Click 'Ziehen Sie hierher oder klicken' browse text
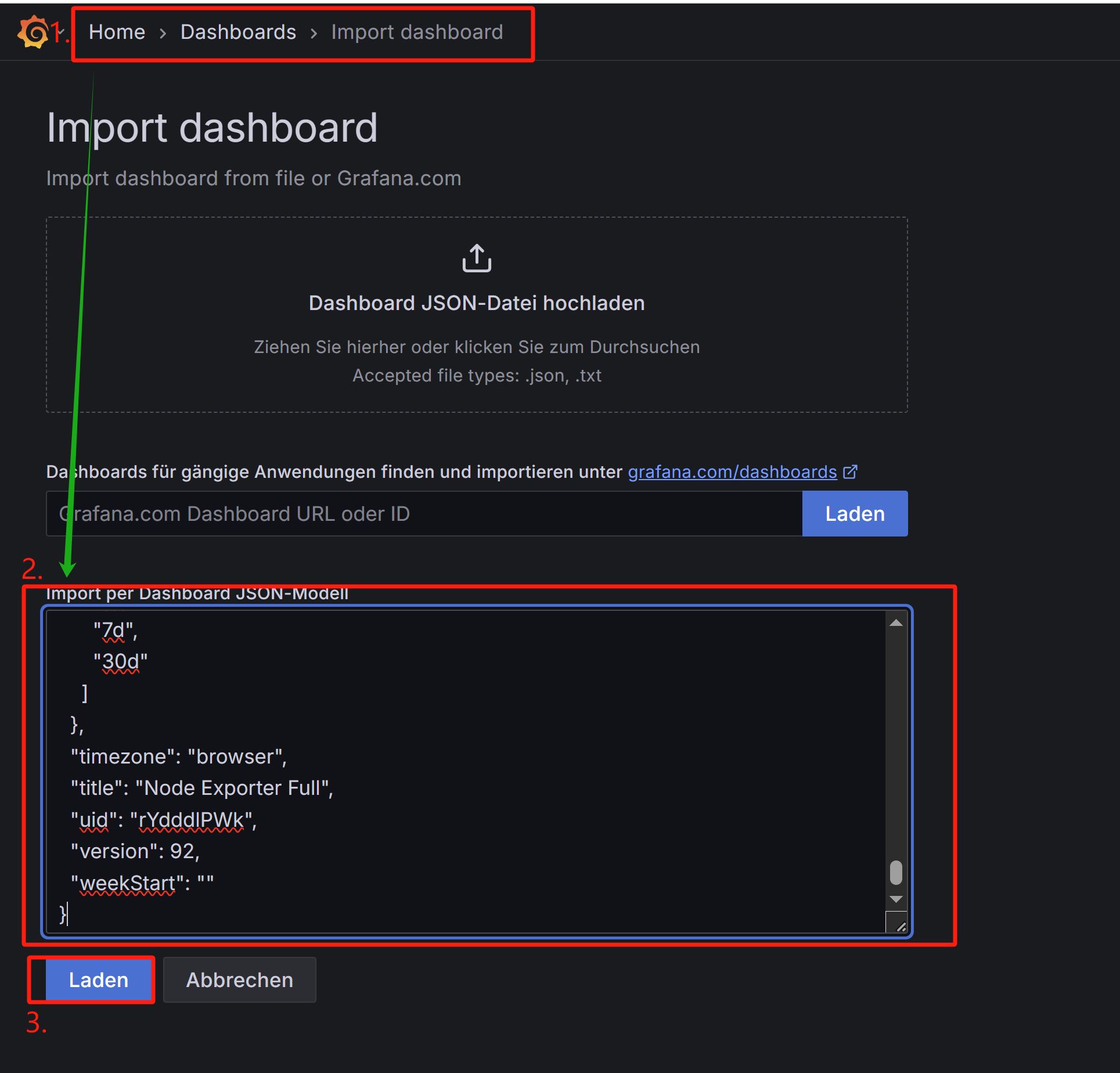 tap(476, 347)
